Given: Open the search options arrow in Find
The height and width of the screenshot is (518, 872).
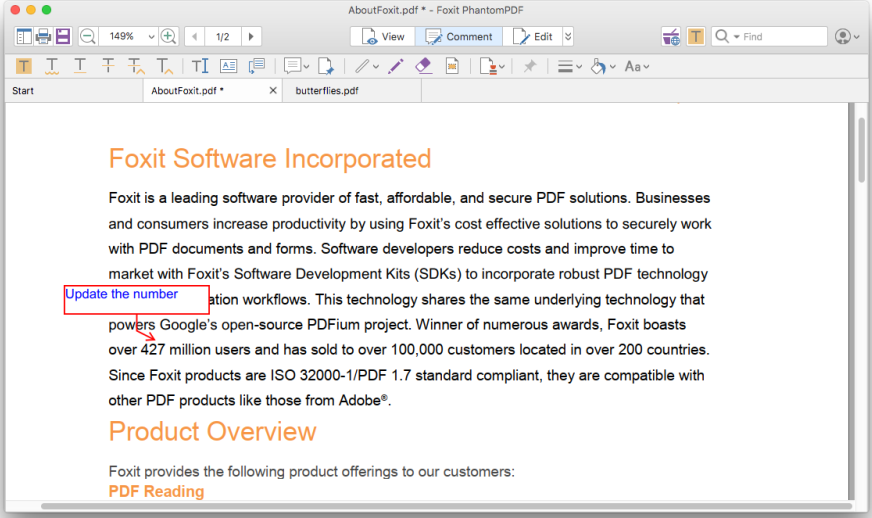Looking at the screenshot, I should 736,37.
